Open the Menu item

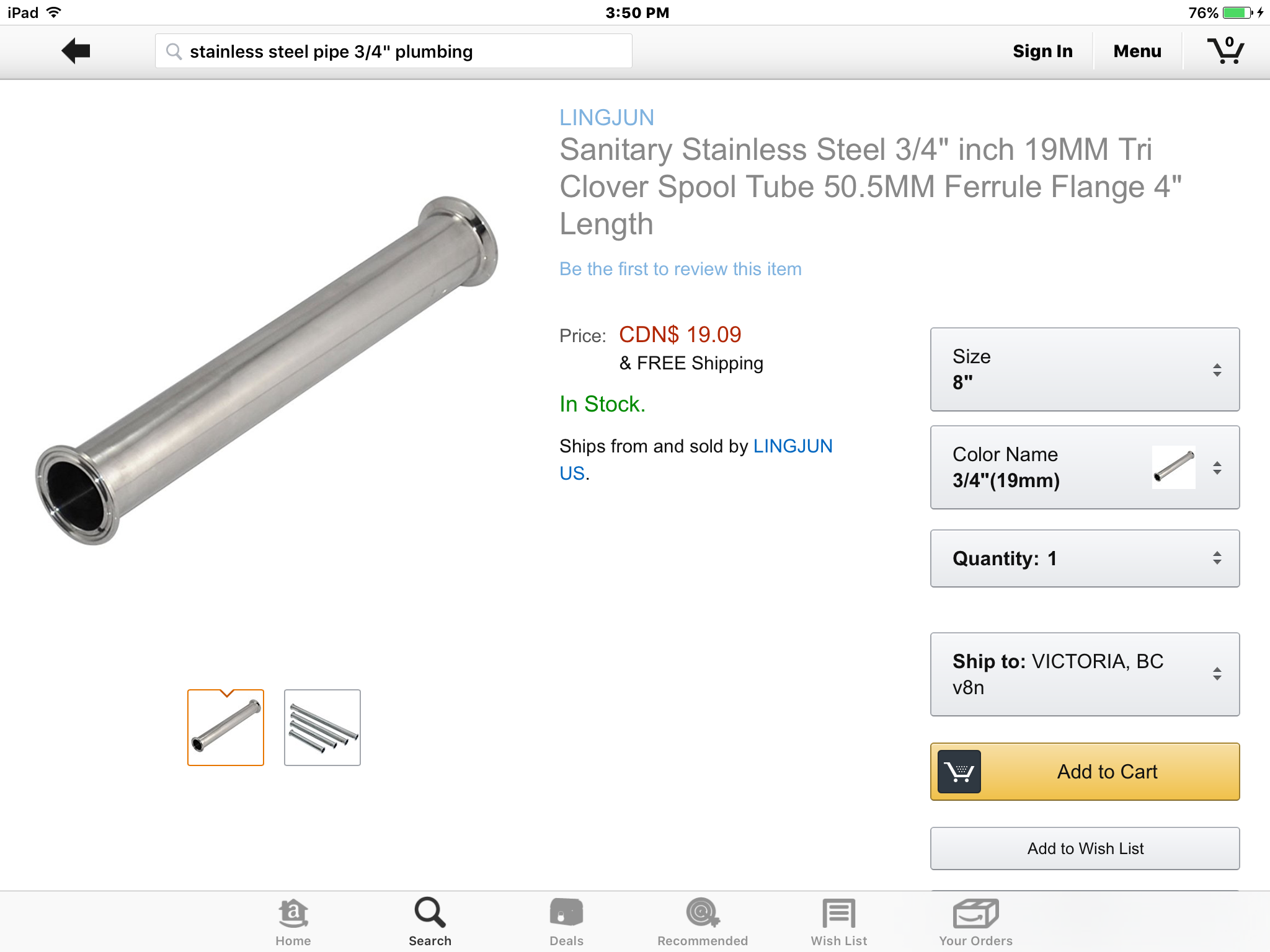click(x=1137, y=51)
